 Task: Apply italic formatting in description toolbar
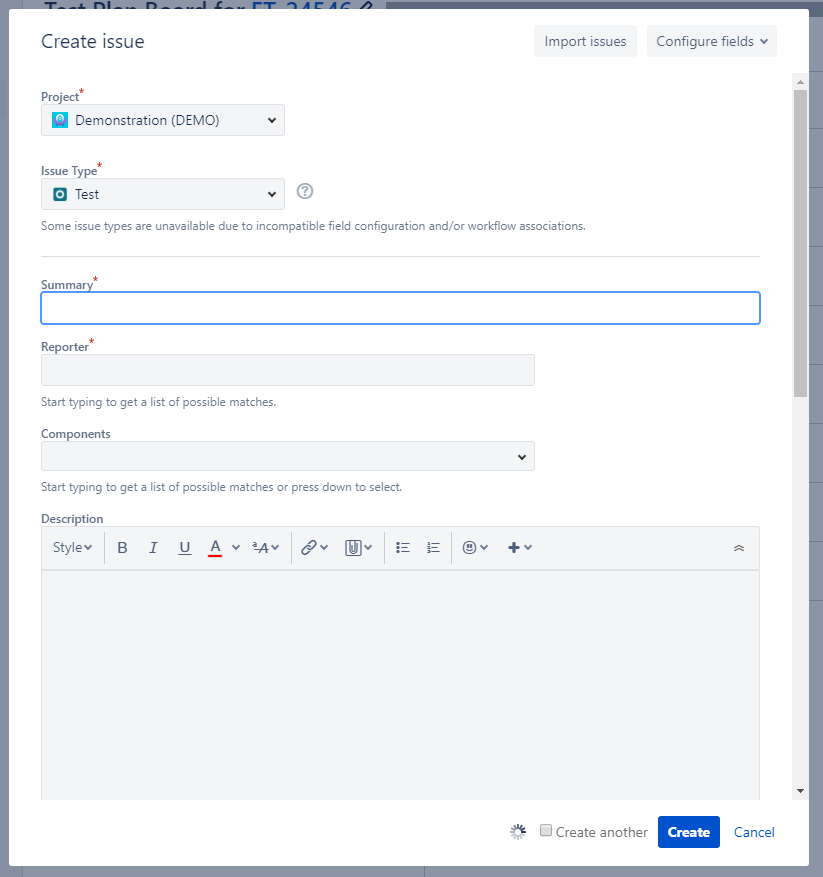[153, 548]
